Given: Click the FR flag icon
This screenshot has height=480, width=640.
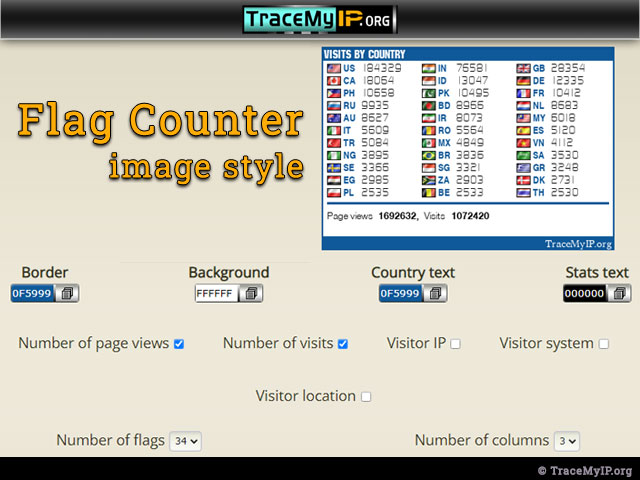Looking at the screenshot, I should [x=523, y=93].
